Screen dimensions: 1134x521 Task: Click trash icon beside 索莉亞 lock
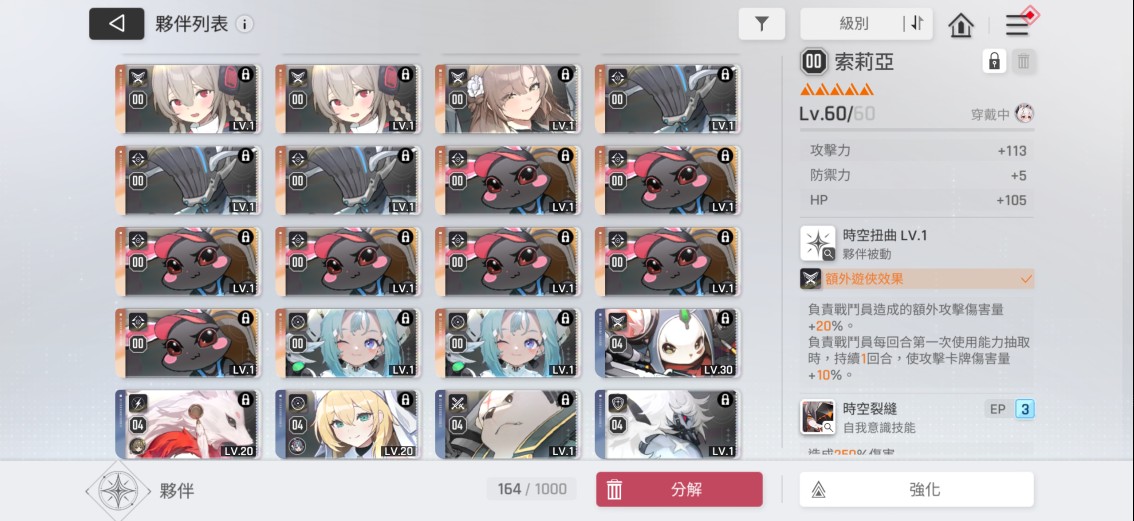click(1023, 62)
